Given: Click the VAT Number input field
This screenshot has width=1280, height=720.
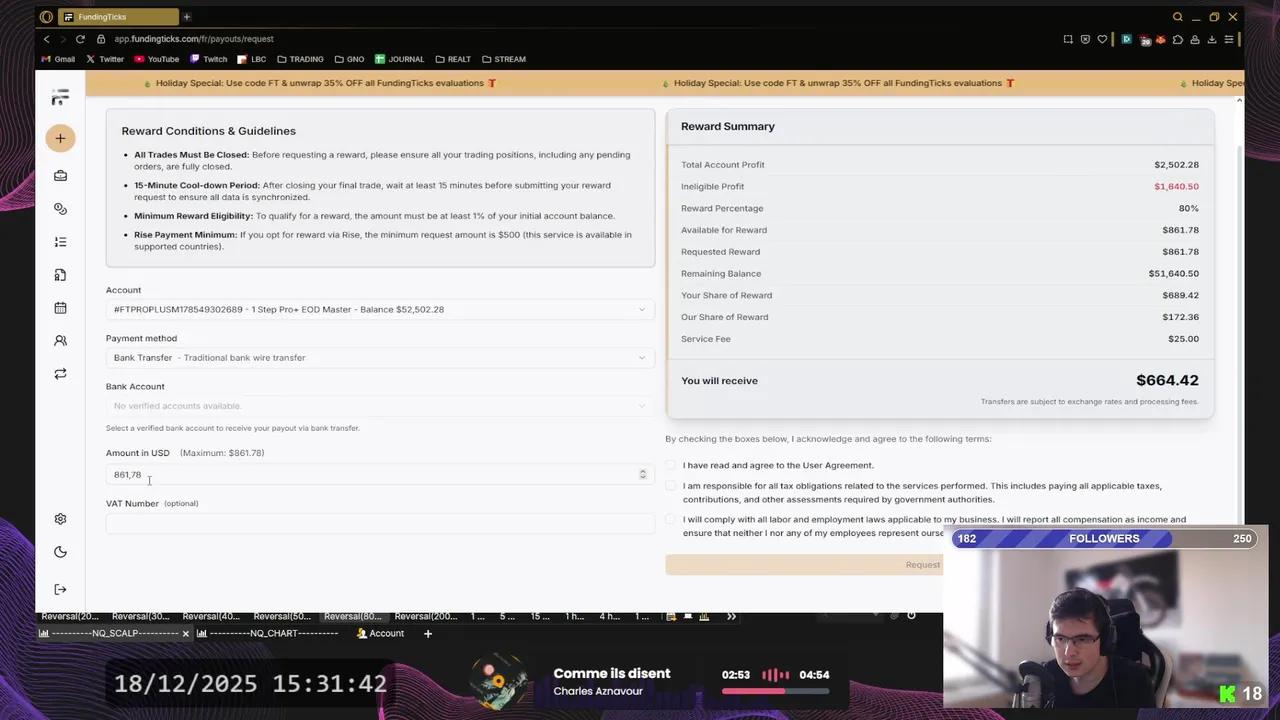Looking at the screenshot, I should pos(380,523).
